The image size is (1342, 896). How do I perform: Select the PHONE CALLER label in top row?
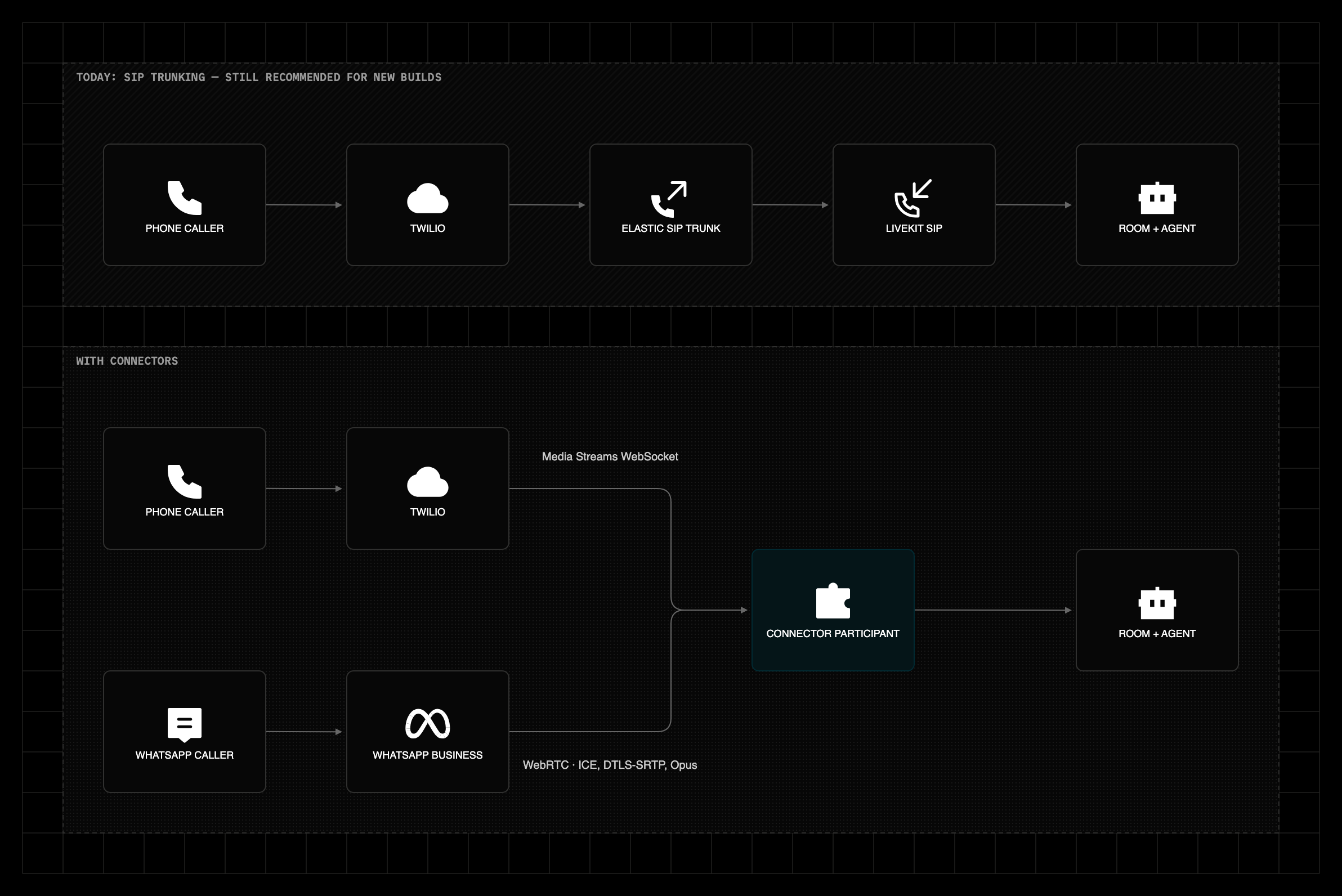[184, 228]
